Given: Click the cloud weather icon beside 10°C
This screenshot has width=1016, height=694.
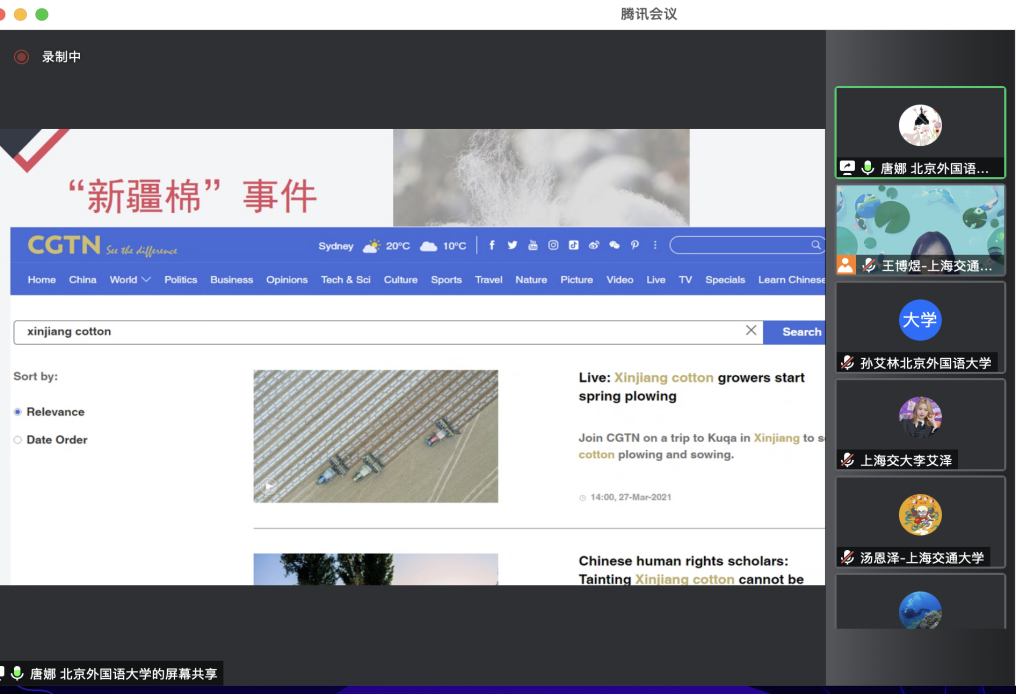Looking at the screenshot, I should pos(428,246).
